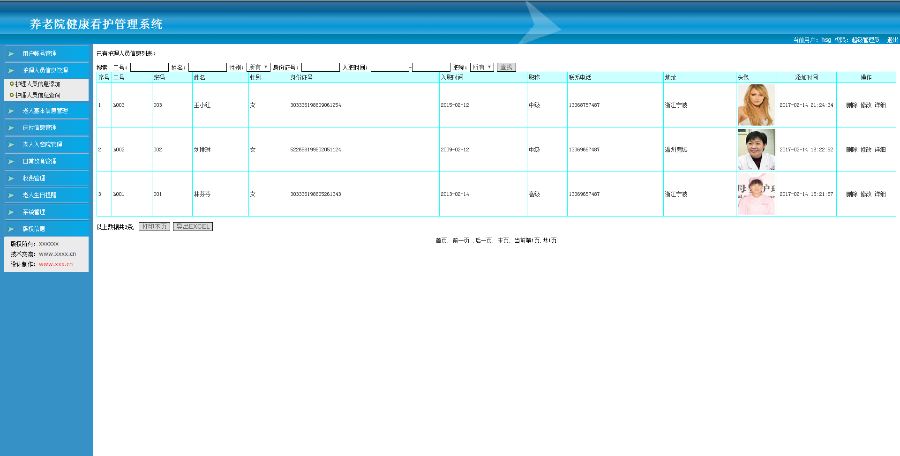Screen dimensions: 900x456
Task: Click the 导出EXCEL button
Action: 193,227
